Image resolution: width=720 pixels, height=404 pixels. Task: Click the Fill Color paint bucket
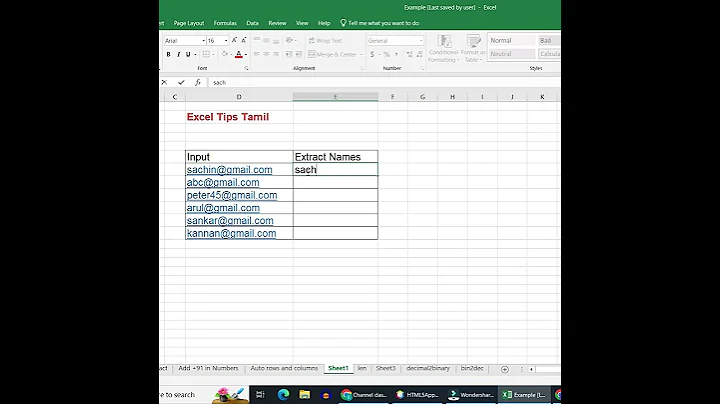(x=225, y=54)
